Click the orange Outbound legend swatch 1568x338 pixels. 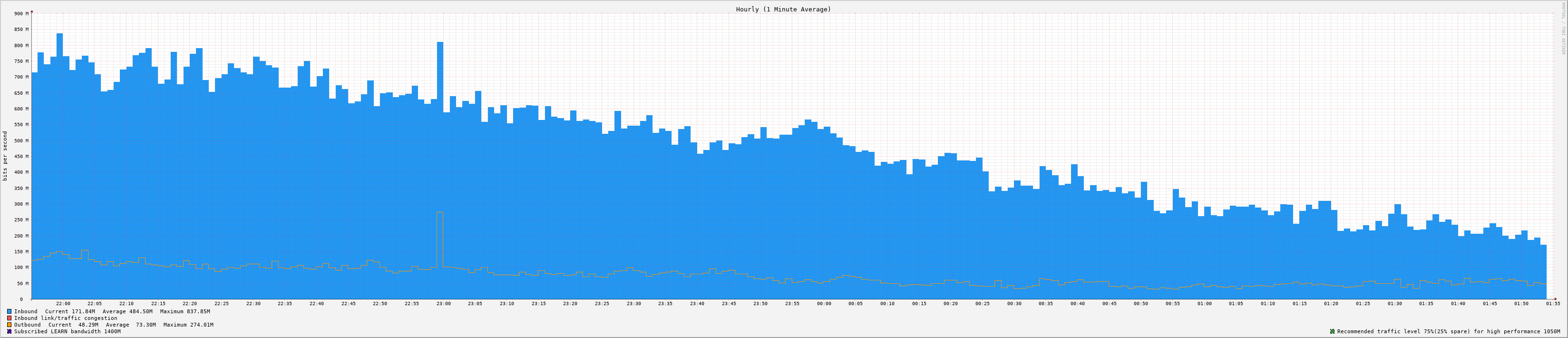(x=9, y=325)
